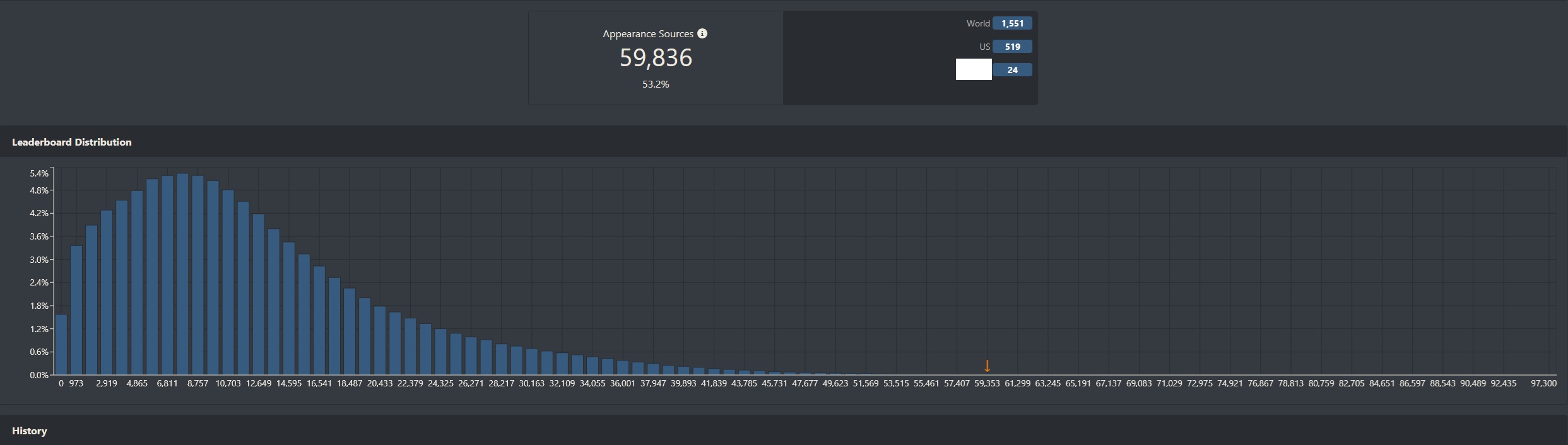The width and height of the screenshot is (1568, 445).
Task: Click the histogram bar above 16,541
Action: (319, 321)
